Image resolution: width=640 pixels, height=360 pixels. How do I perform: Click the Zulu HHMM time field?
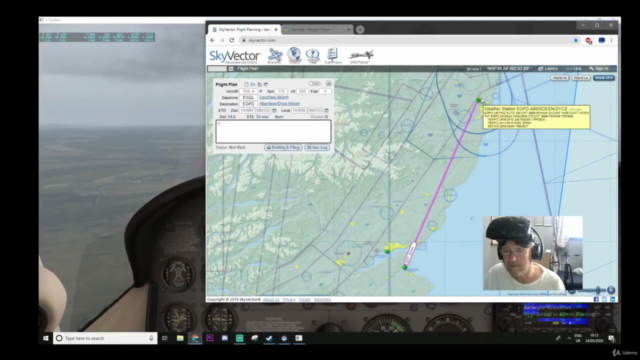pos(247,110)
